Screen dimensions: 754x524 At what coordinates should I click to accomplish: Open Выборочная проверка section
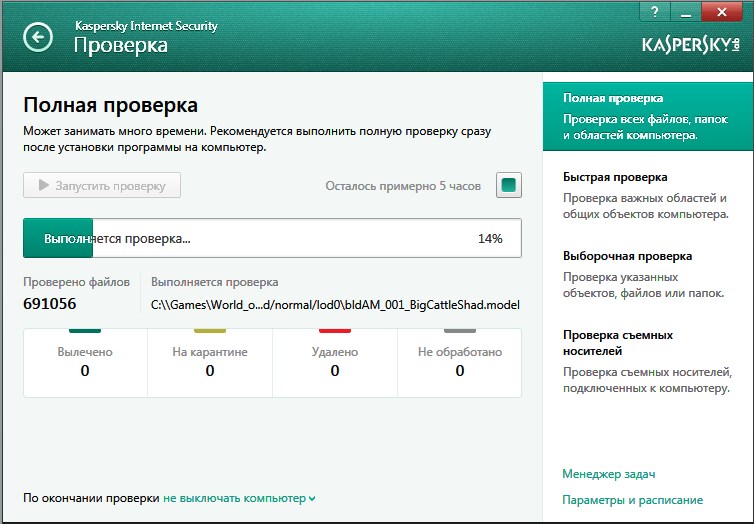644,274
